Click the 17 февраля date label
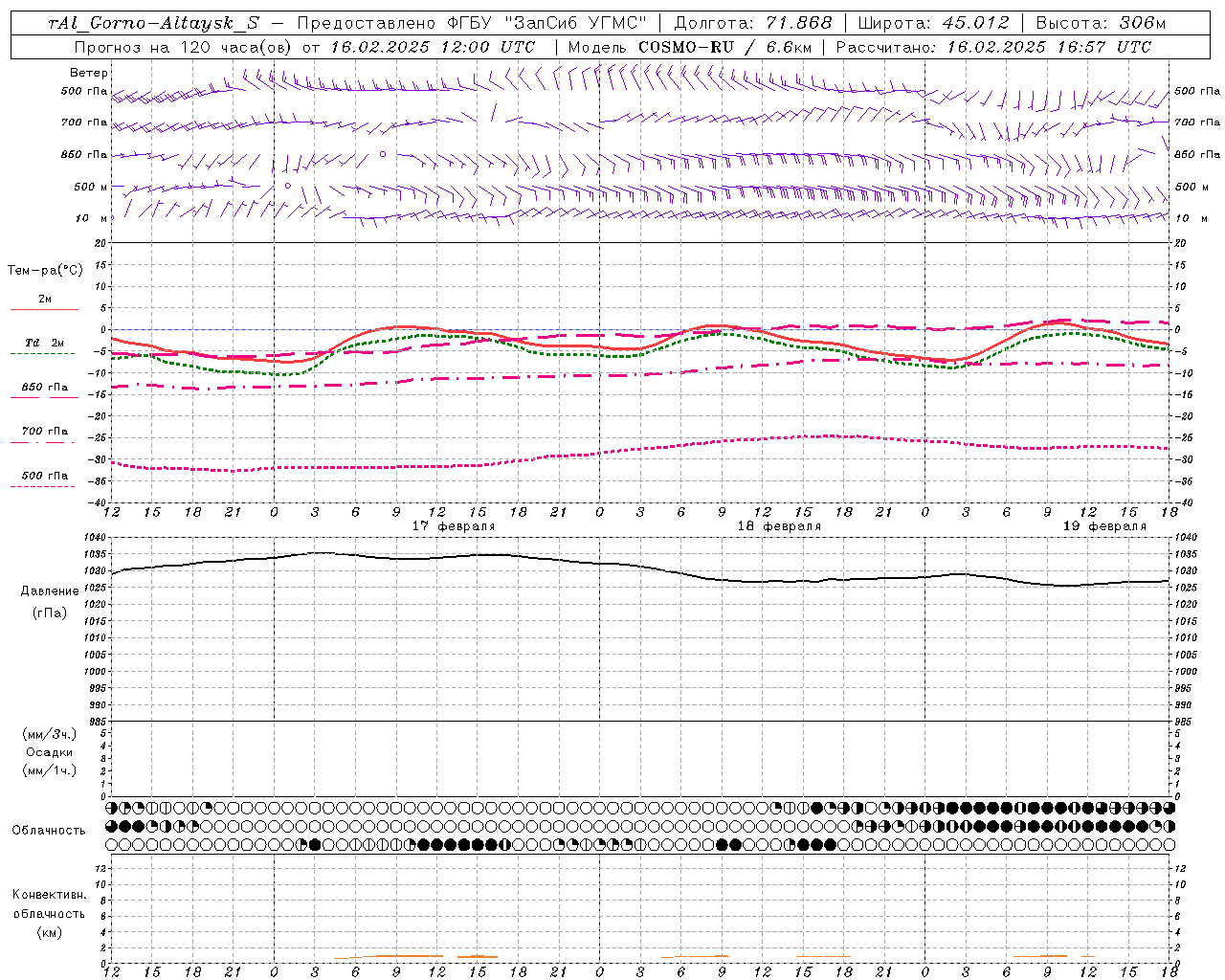Image resolution: width=1225 pixels, height=980 pixels. 454,526
